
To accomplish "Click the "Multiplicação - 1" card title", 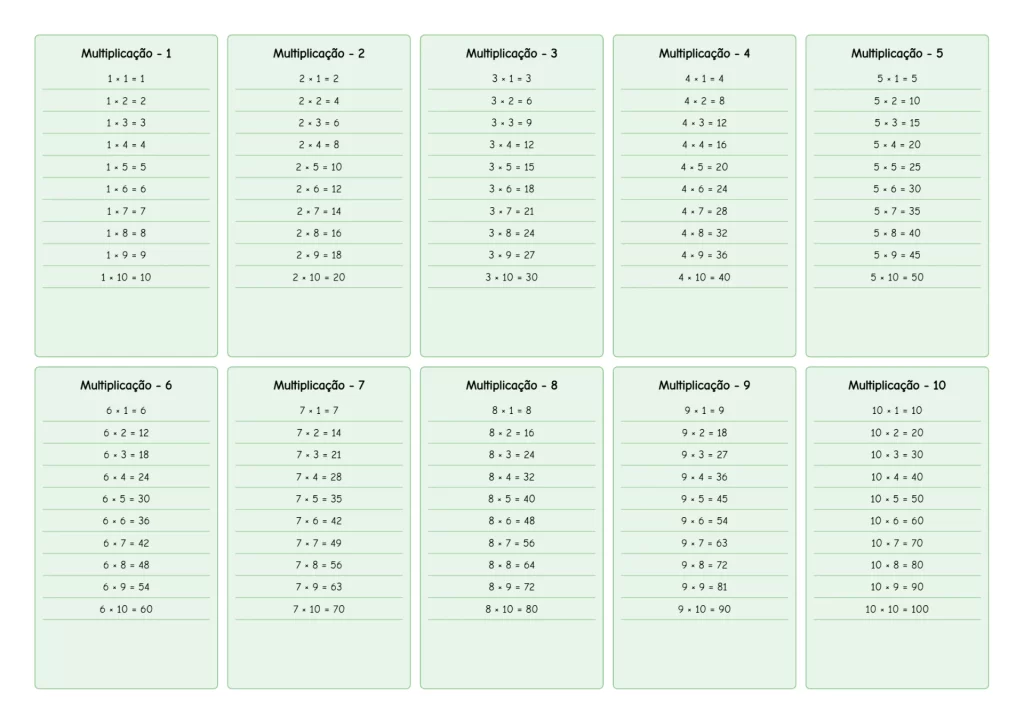I will click(126, 54).
